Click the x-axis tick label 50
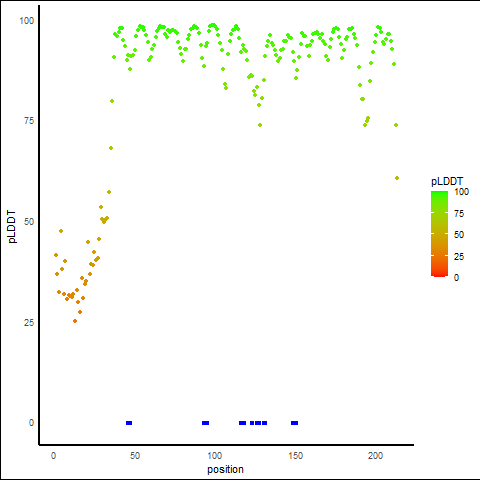 click(x=134, y=455)
